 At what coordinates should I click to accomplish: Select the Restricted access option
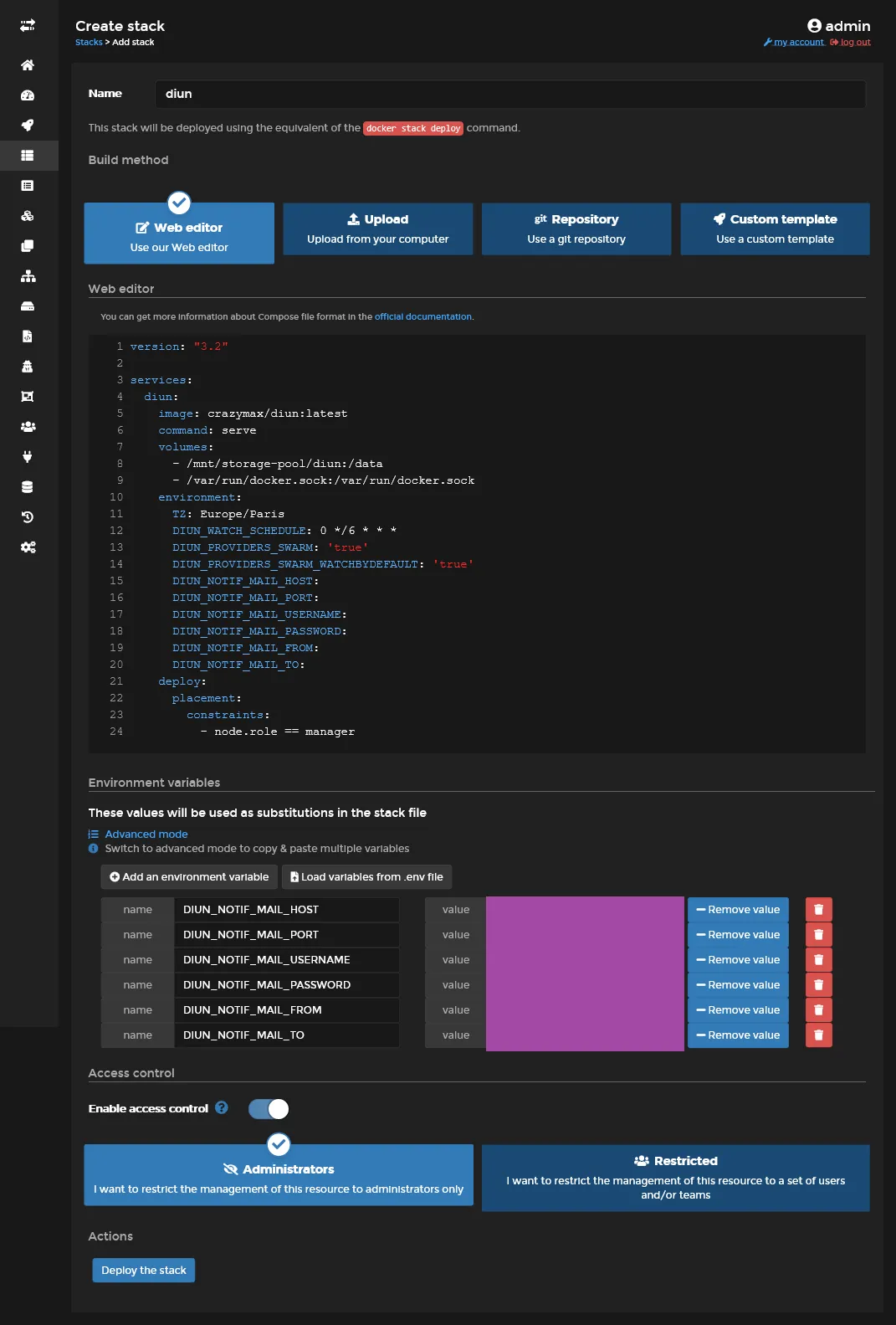675,1178
